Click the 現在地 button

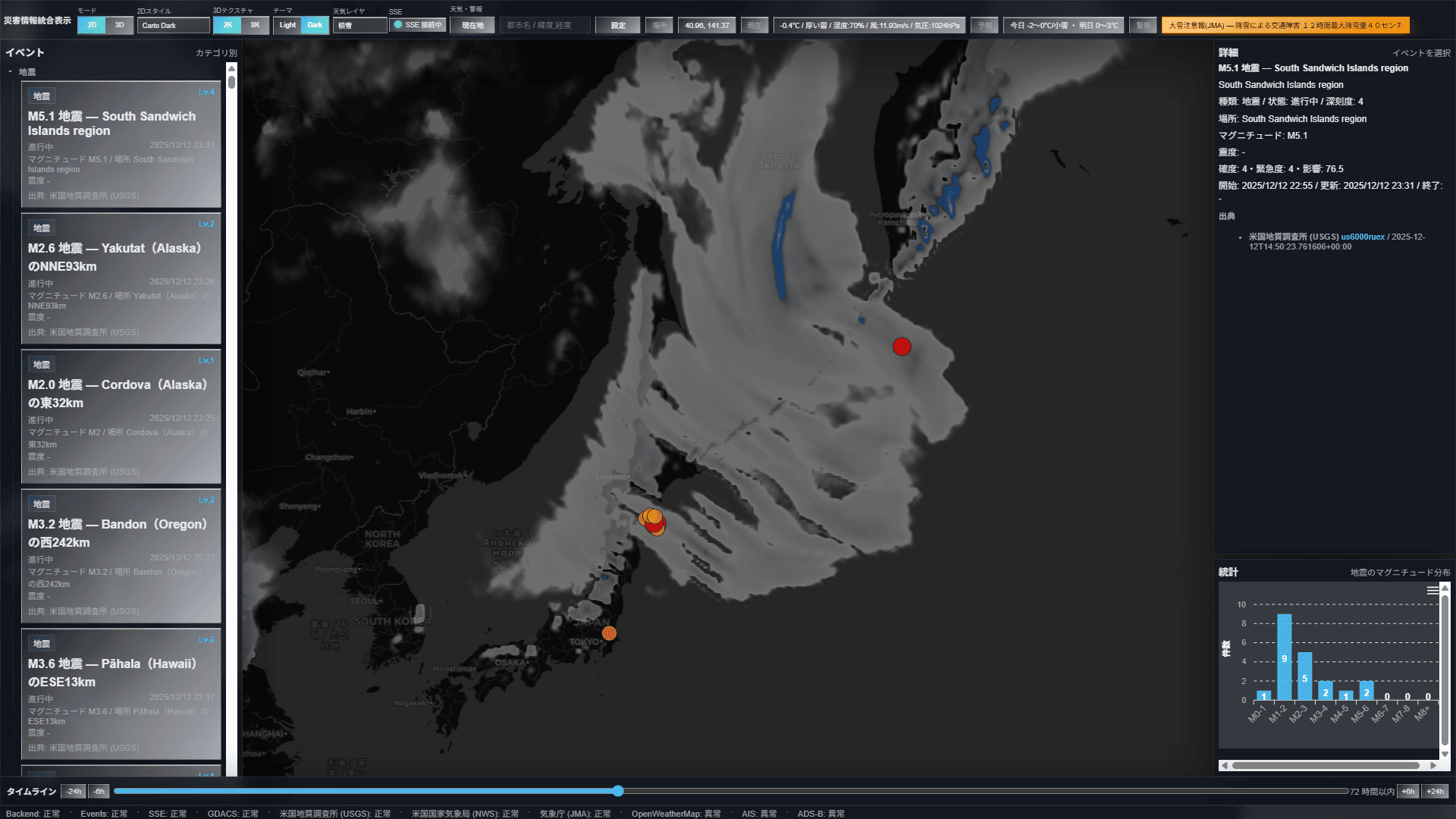[472, 25]
